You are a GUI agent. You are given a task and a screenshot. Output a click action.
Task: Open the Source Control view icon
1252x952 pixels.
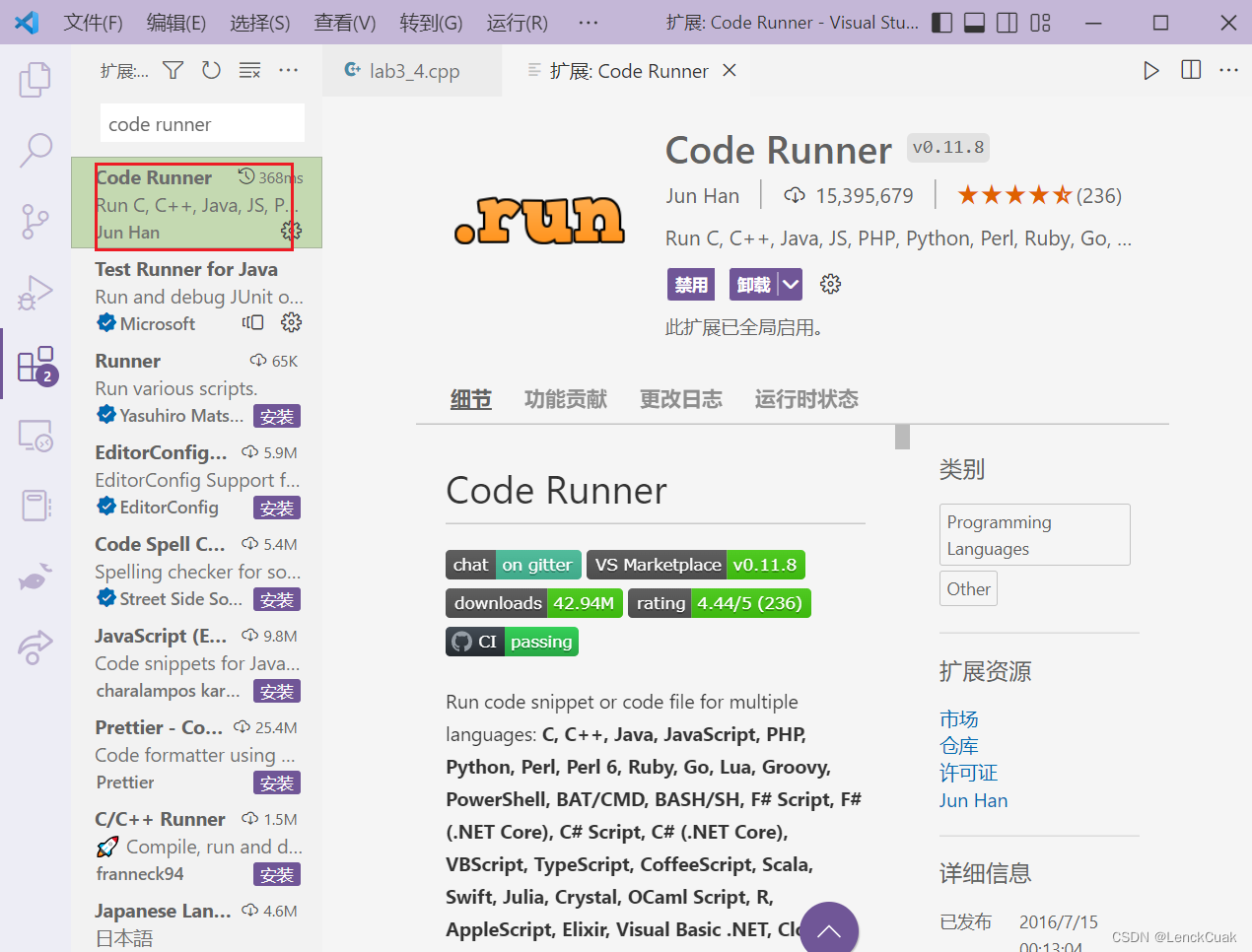35,222
